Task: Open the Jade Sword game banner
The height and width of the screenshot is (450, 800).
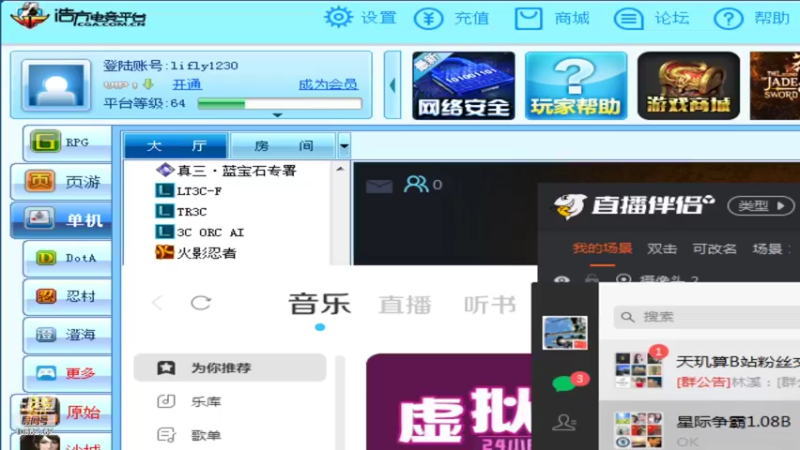Action: [x=775, y=86]
